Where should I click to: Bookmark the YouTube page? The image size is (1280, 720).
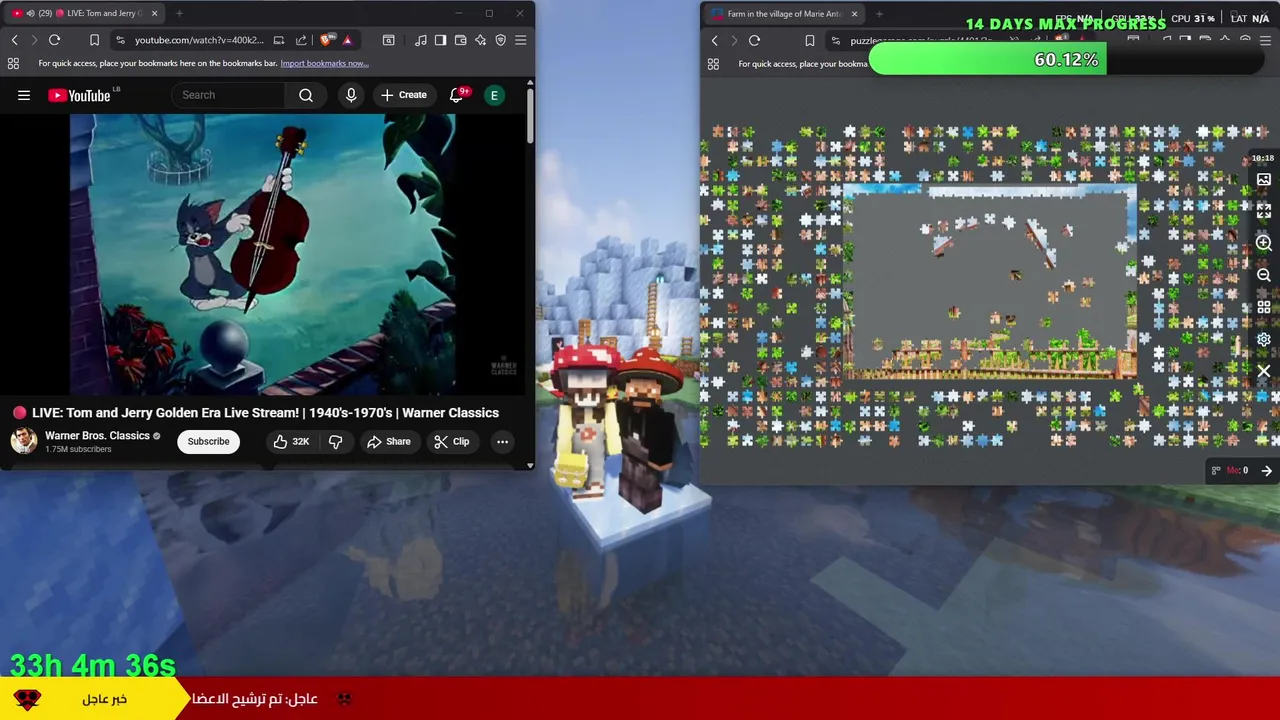click(94, 40)
